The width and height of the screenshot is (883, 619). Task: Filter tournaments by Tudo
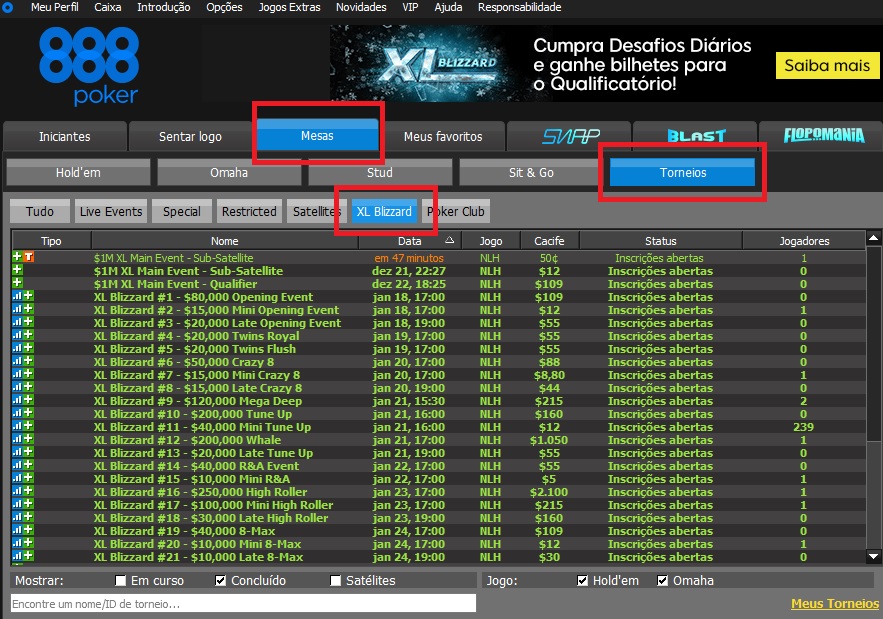click(40, 211)
